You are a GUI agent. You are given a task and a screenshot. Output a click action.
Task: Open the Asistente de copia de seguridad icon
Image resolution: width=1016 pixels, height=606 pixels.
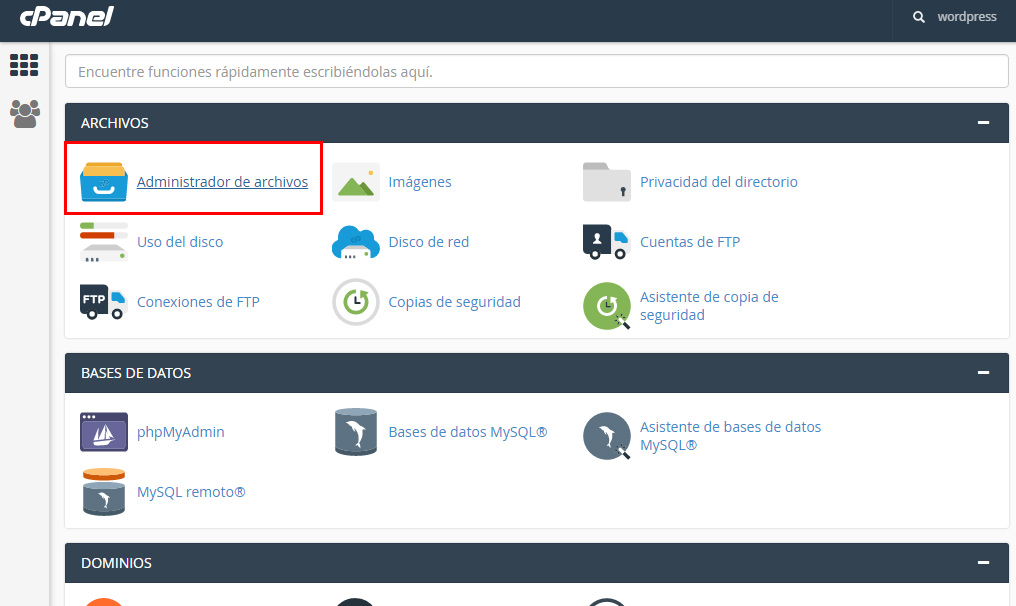pos(606,306)
